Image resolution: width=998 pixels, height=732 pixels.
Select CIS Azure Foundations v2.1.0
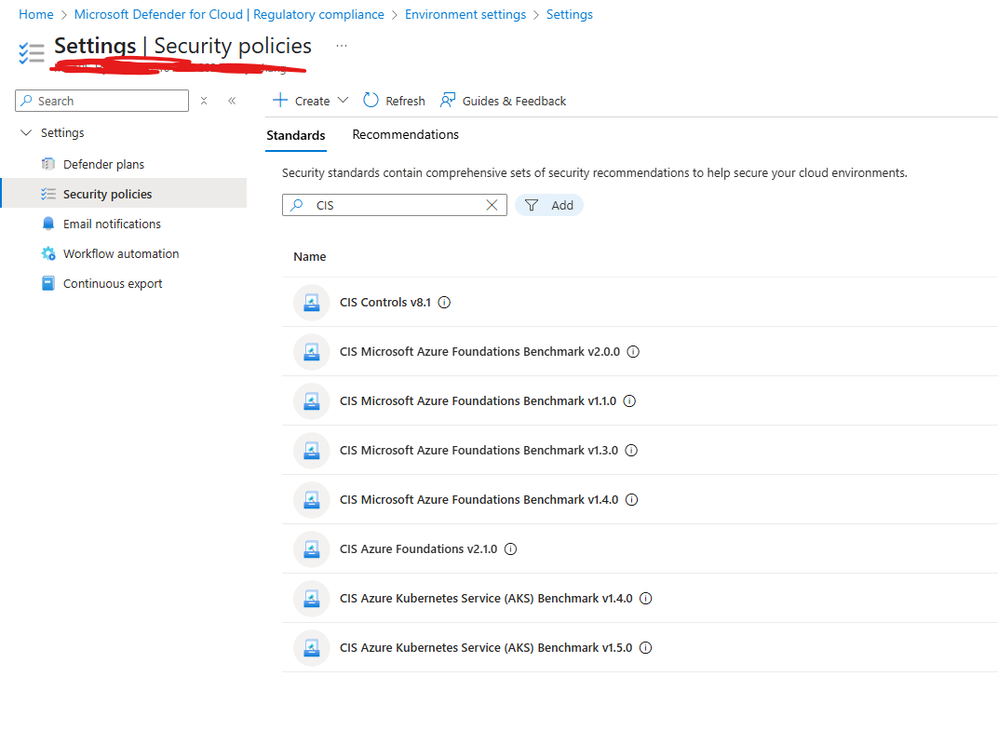pos(418,549)
